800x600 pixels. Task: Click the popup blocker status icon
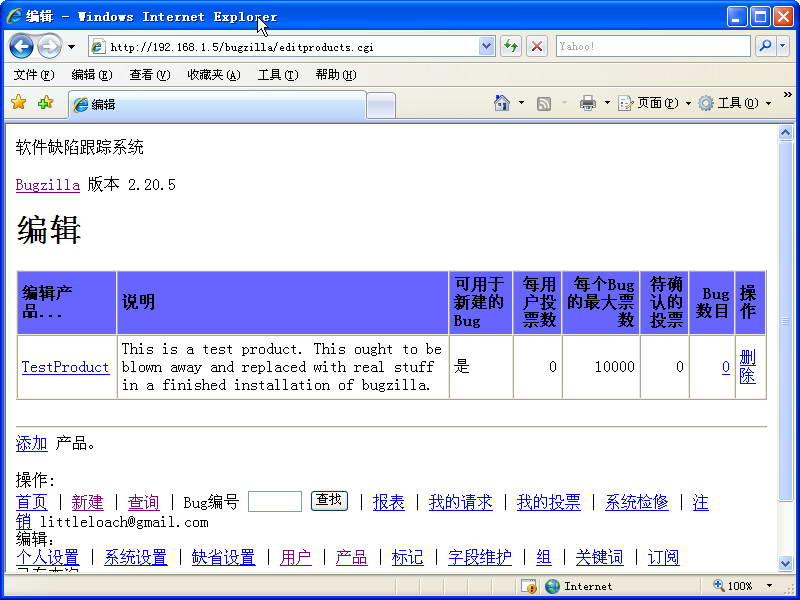tap(529, 586)
